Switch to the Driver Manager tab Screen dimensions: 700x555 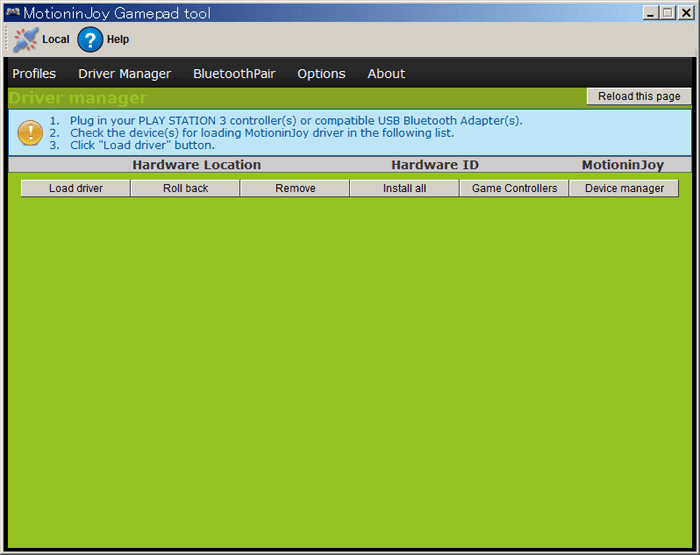125,74
